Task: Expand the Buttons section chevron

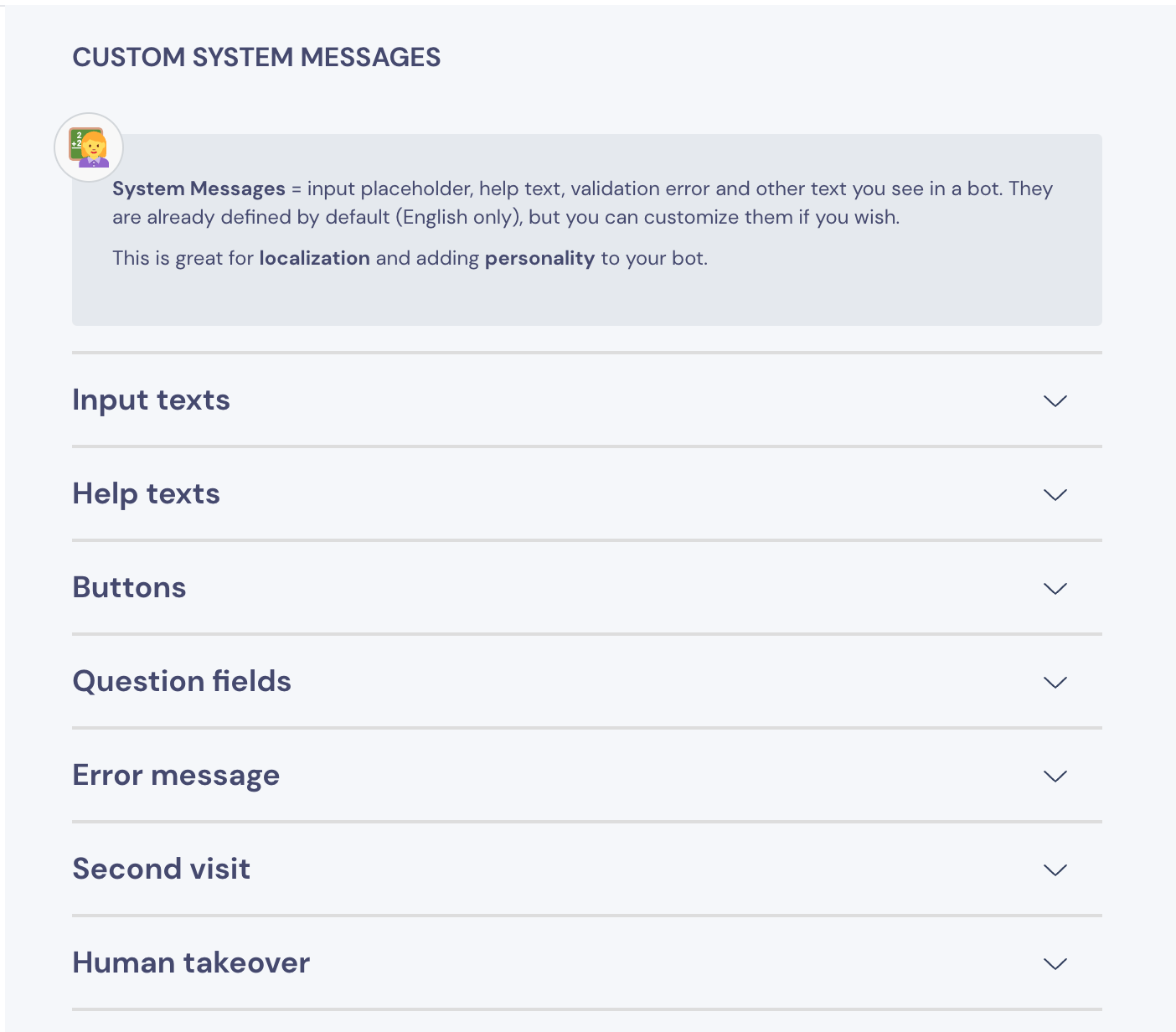Action: tap(1055, 589)
